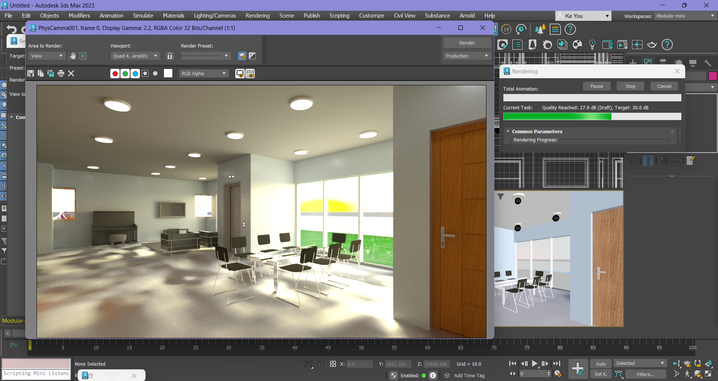Click the auto region selected icon
Image resolution: width=718 pixels, height=381 pixels.
[x=82, y=56]
